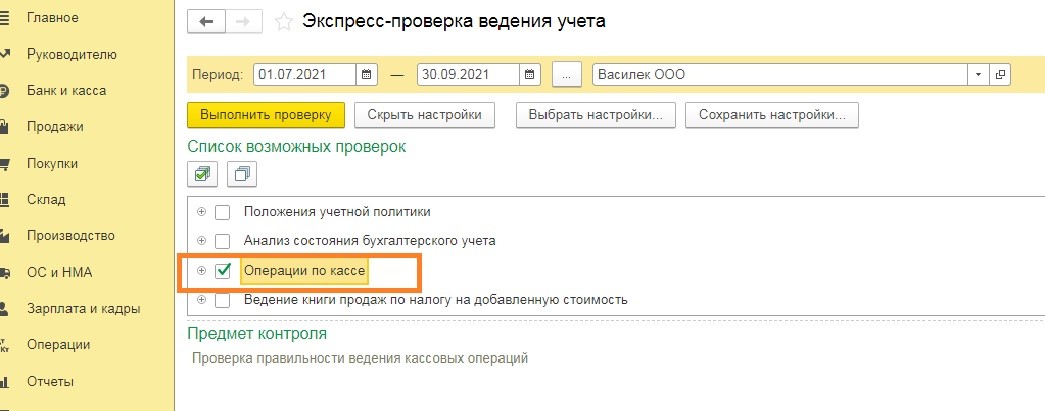Click the Продажи sidebar icon

tap(4, 127)
